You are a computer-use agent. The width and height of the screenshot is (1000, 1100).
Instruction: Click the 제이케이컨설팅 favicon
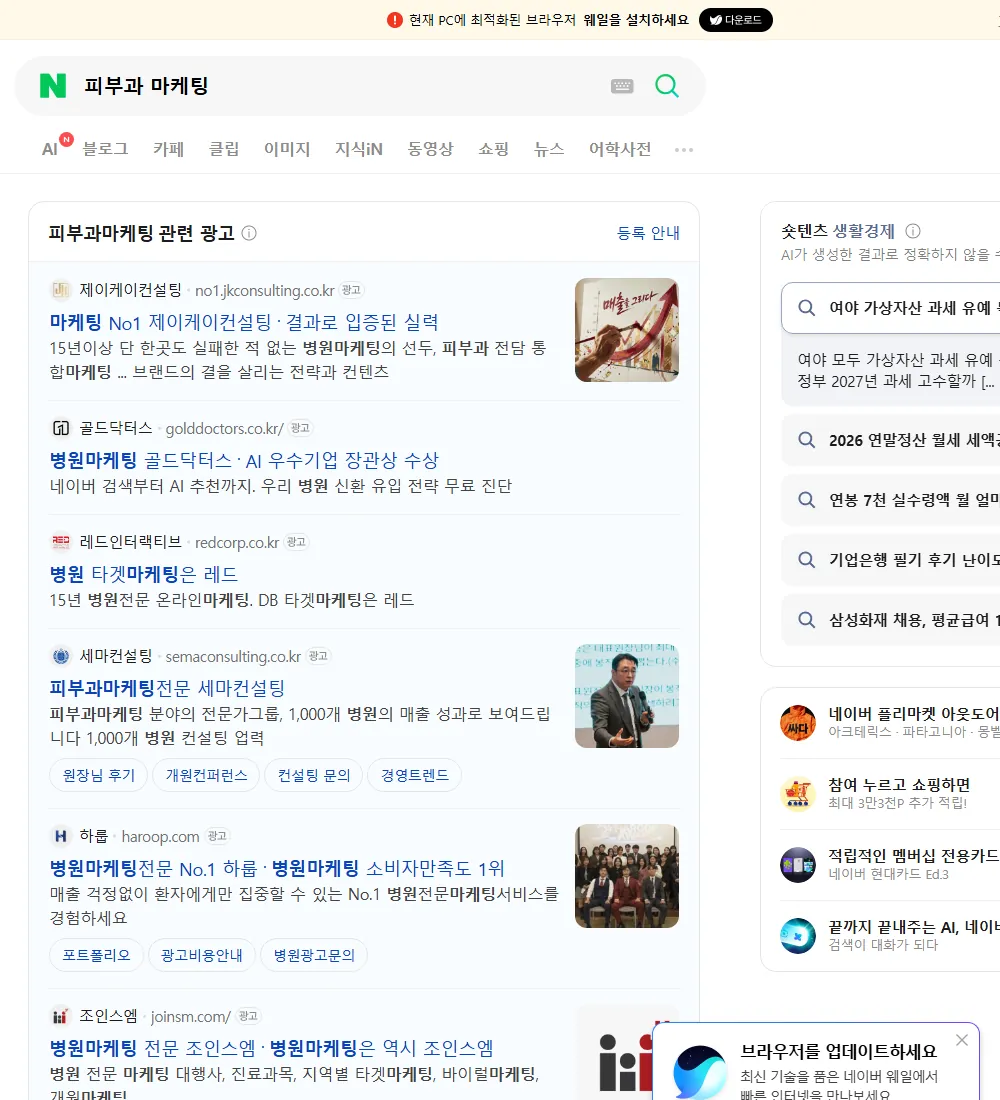pos(61,290)
